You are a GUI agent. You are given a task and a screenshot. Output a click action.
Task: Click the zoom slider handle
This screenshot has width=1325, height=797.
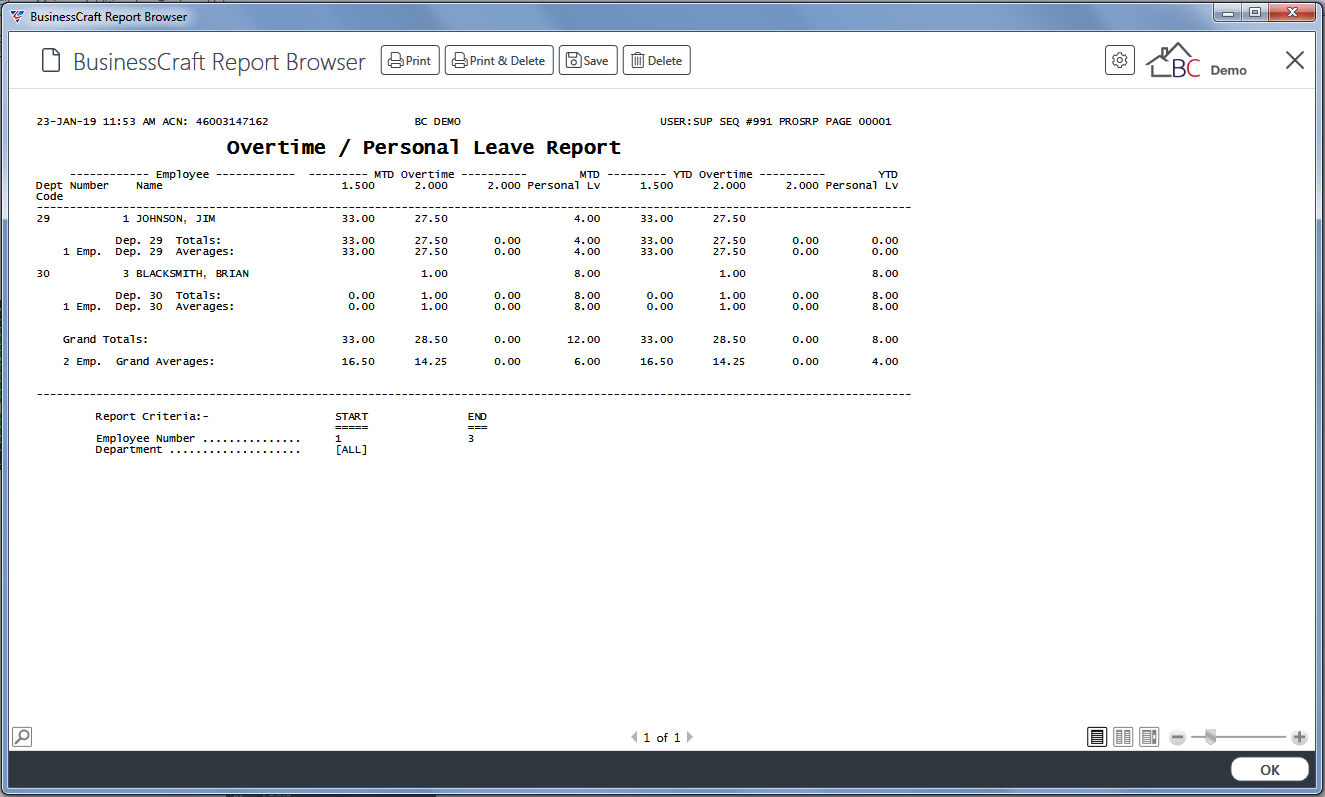click(x=1210, y=737)
